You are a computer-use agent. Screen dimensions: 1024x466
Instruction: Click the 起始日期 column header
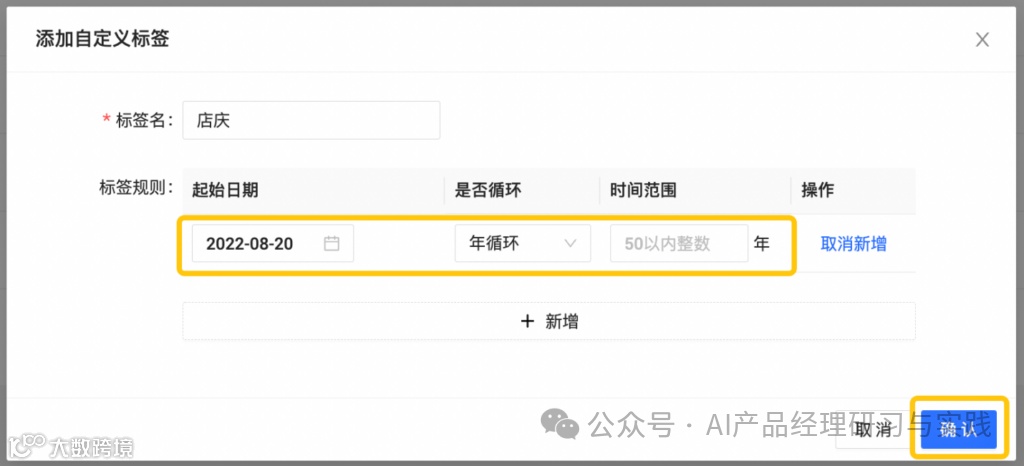(225, 190)
